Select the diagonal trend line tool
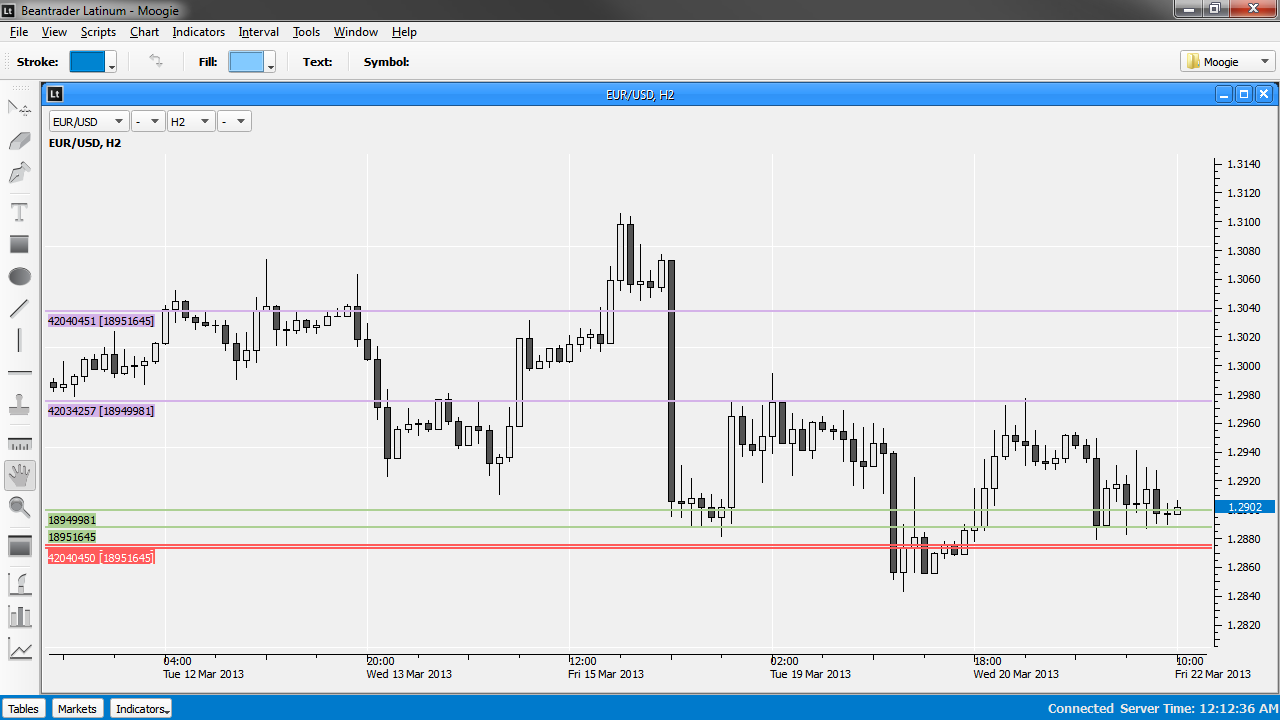Screen dimensions: 1280x720 coord(20,309)
